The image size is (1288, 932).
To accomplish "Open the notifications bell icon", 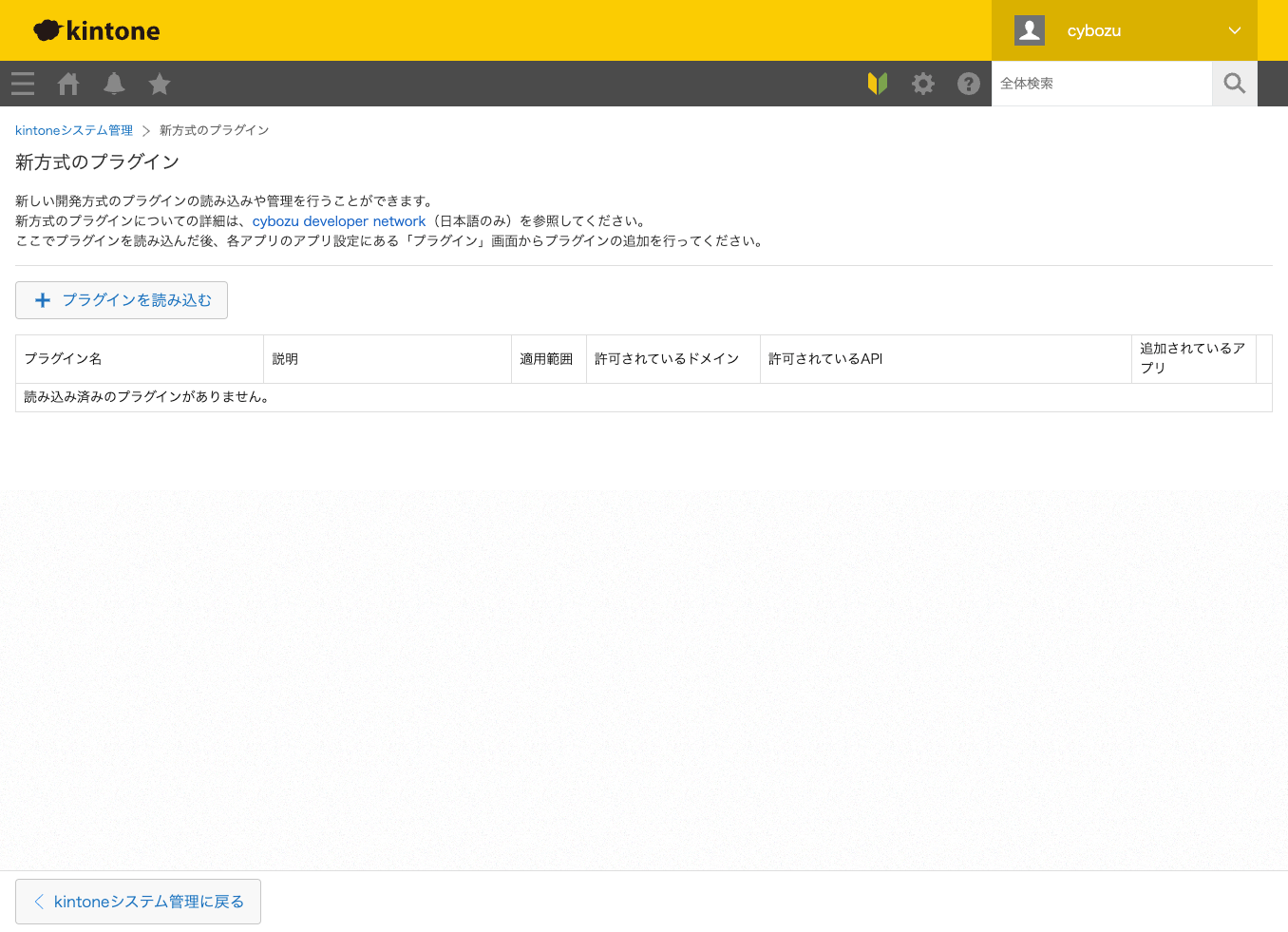I will 114,84.
